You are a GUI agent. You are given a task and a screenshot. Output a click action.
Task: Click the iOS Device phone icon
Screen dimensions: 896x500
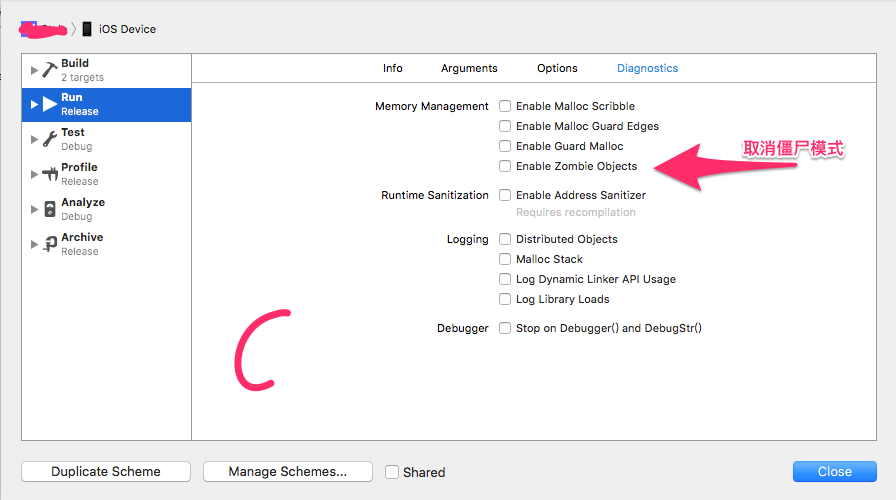(x=87, y=29)
